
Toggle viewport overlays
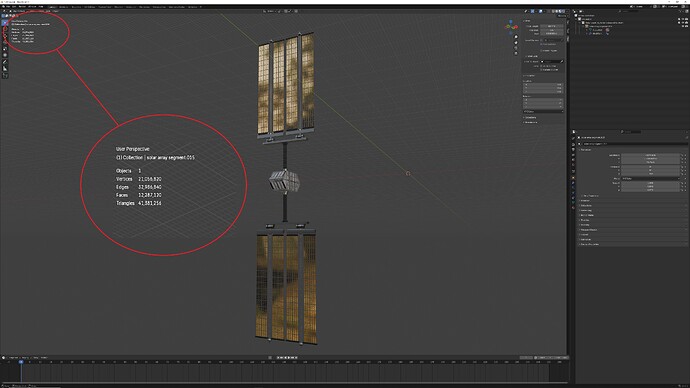pyautogui.click(x=540, y=11)
